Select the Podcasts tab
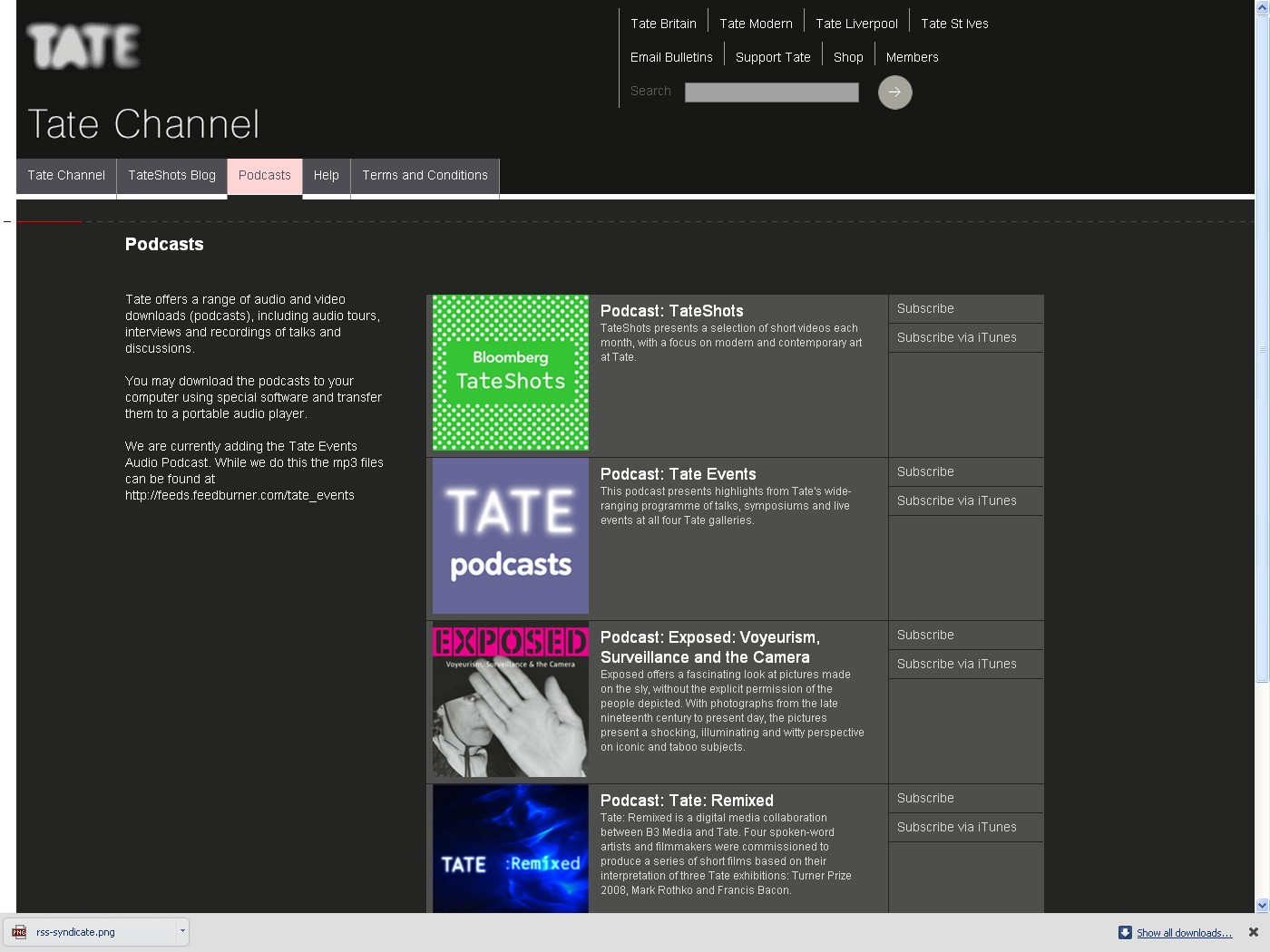The image size is (1270, 952). [x=265, y=176]
